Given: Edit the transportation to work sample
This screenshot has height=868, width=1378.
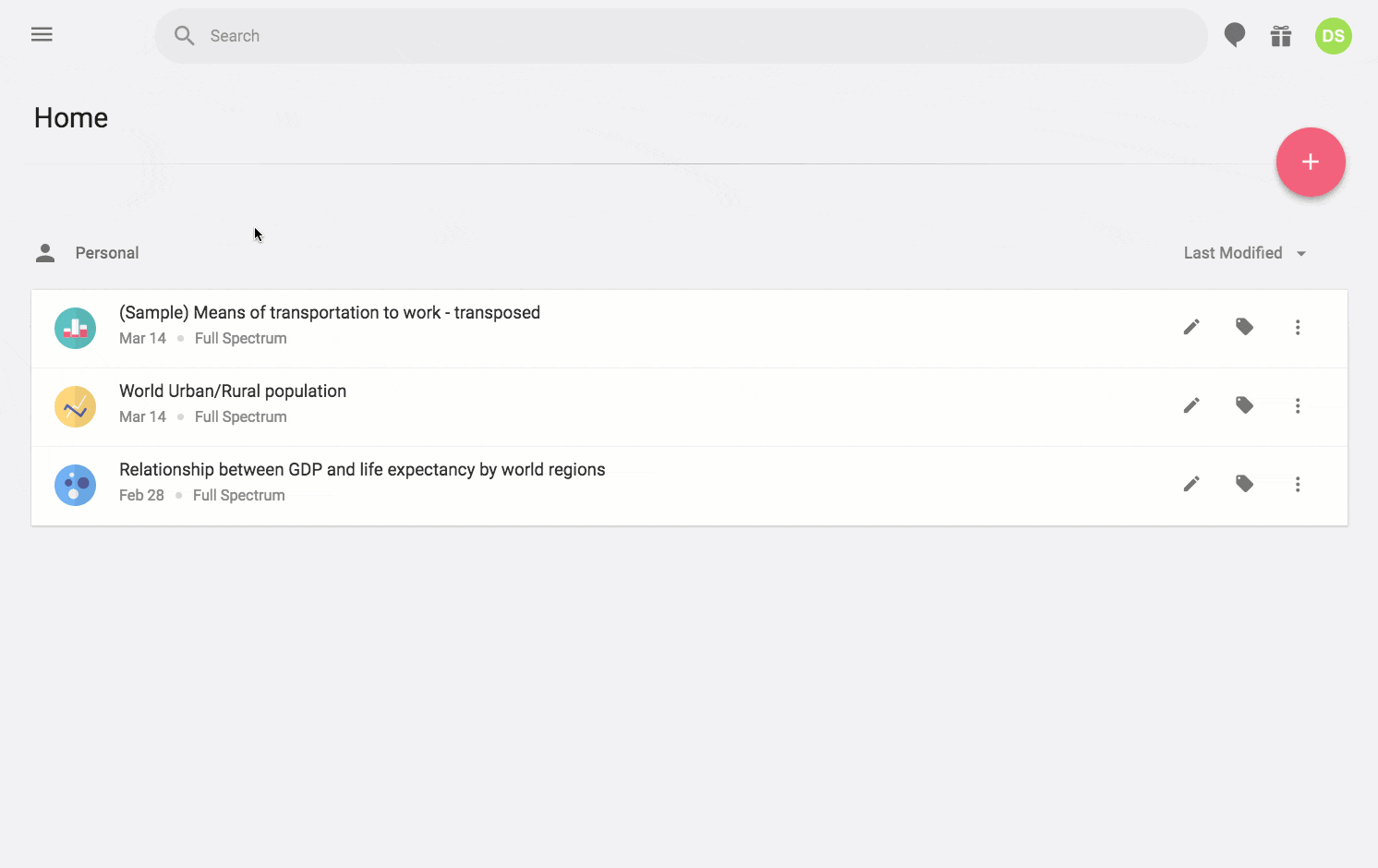Looking at the screenshot, I should 1191,327.
